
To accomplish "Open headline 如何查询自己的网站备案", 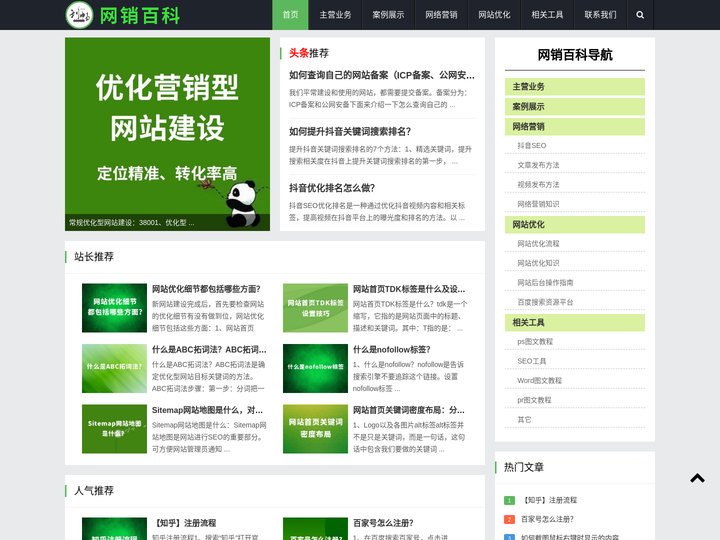I will (382, 75).
